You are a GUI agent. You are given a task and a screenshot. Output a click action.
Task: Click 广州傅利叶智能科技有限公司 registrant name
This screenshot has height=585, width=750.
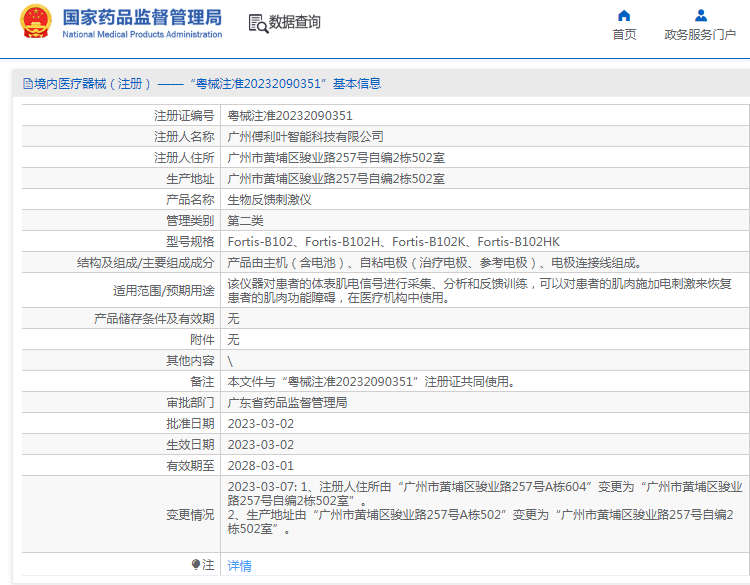[x=306, y=137]
